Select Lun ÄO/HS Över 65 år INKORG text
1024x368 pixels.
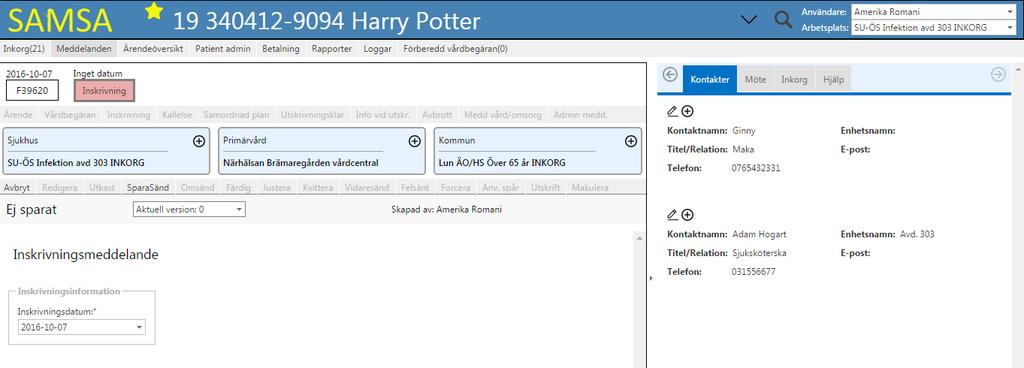[502, 162]
